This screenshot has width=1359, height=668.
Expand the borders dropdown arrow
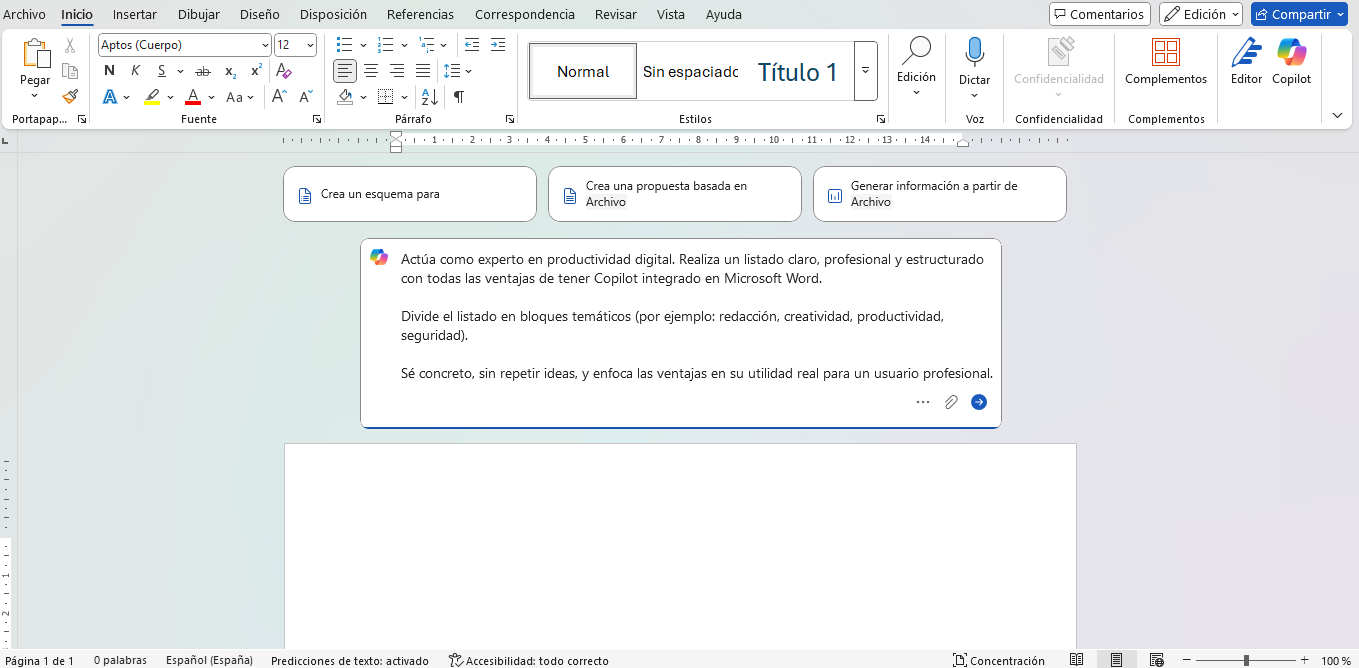(404, 97)
